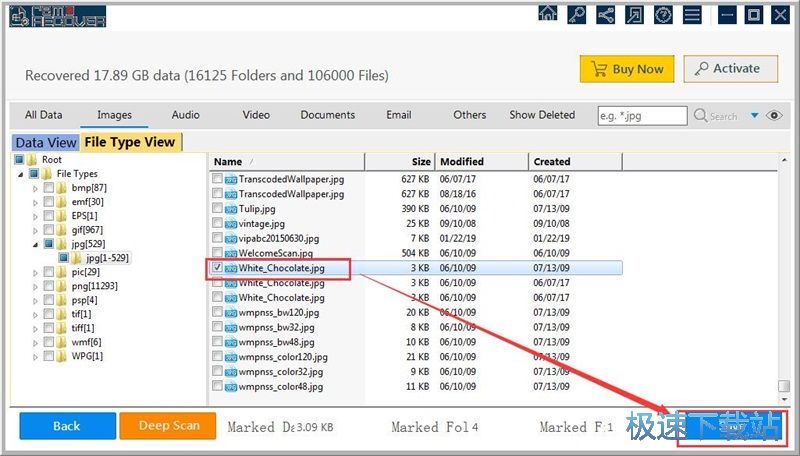Click the file search input field

click(x=640, y=116)
